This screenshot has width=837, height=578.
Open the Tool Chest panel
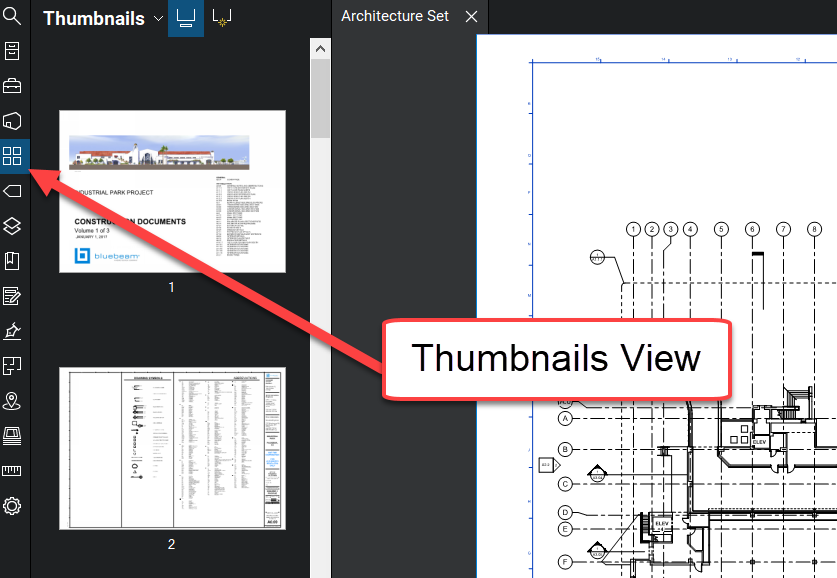11,86
